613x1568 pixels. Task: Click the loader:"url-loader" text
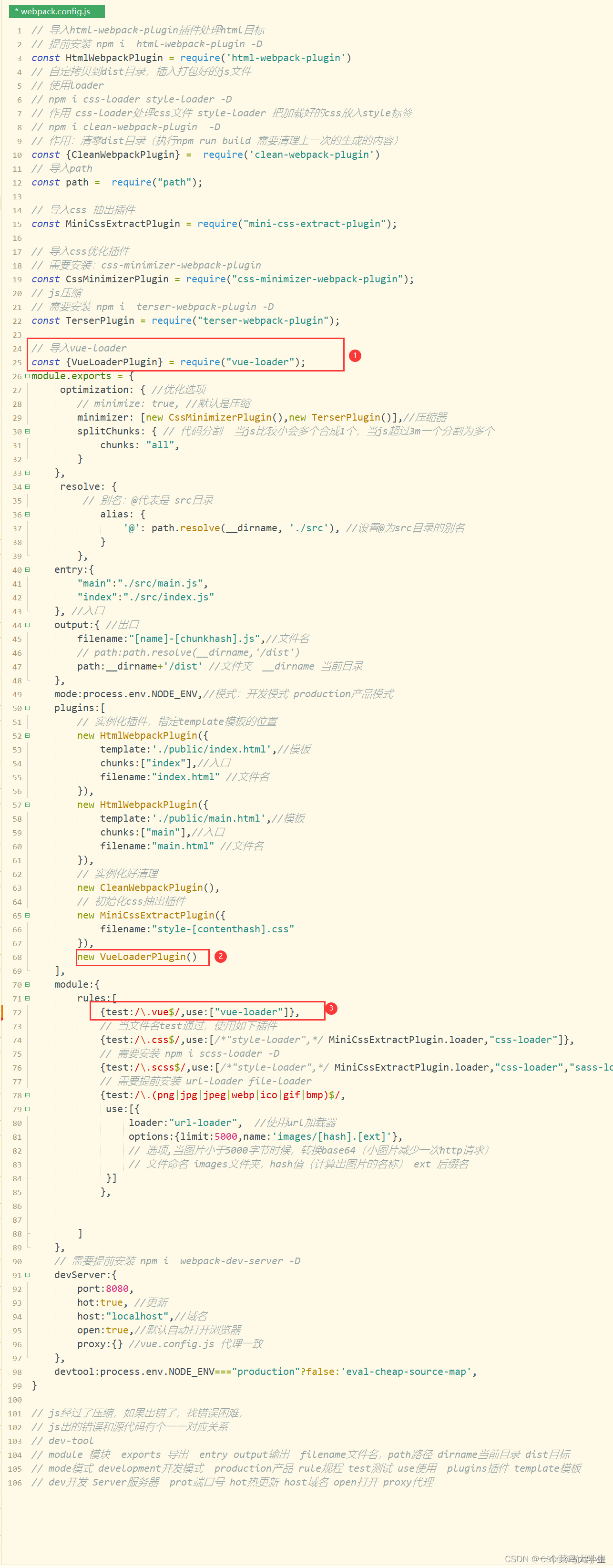point(185,1123)
